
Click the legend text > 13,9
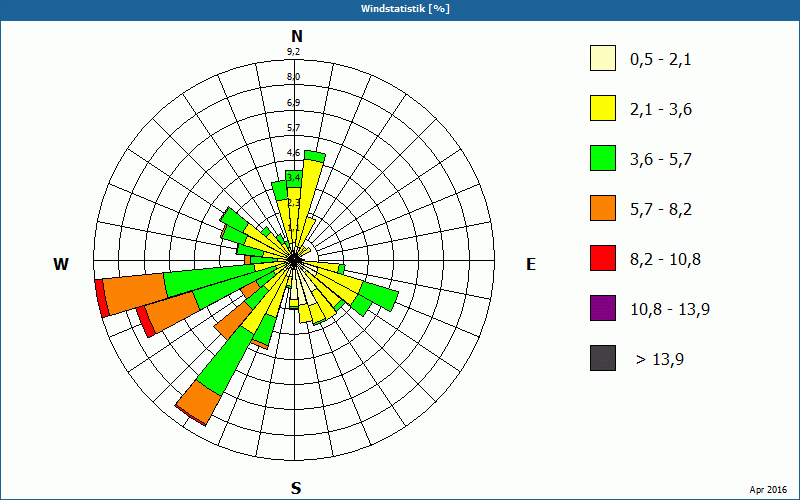(660, 360)
